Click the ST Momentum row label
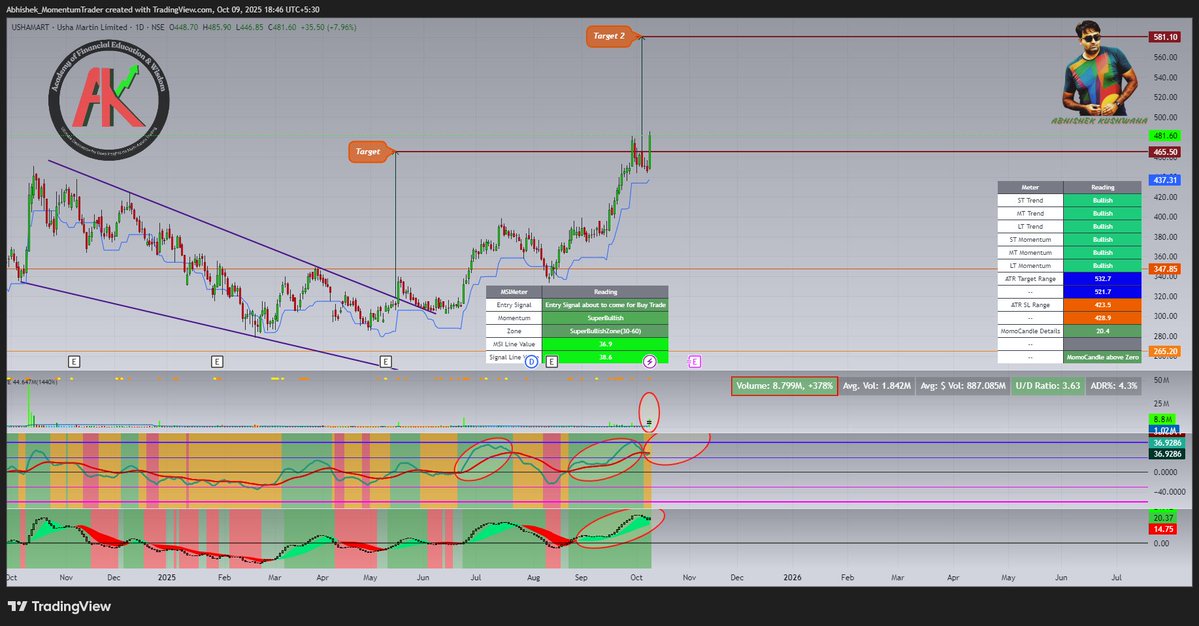The width and height of the screenshot is (1199, 626). 1030,239
